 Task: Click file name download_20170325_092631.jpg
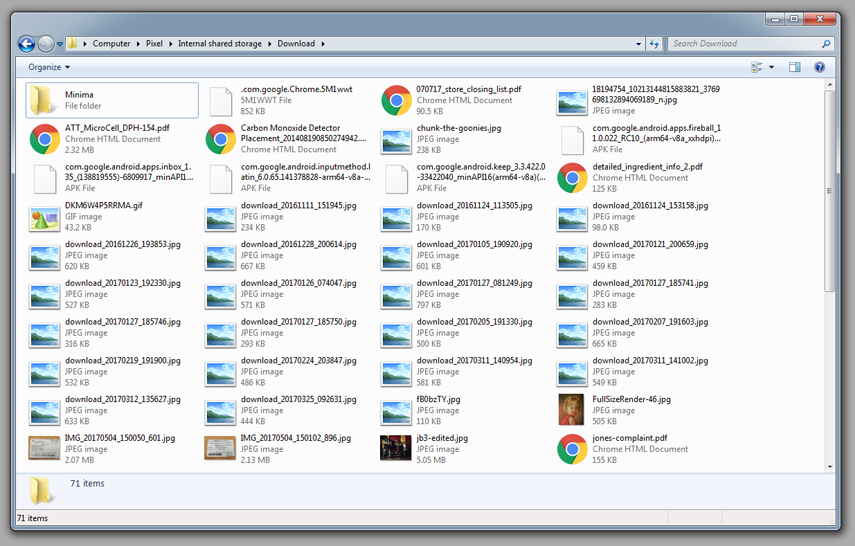click(x=298, y=399)
